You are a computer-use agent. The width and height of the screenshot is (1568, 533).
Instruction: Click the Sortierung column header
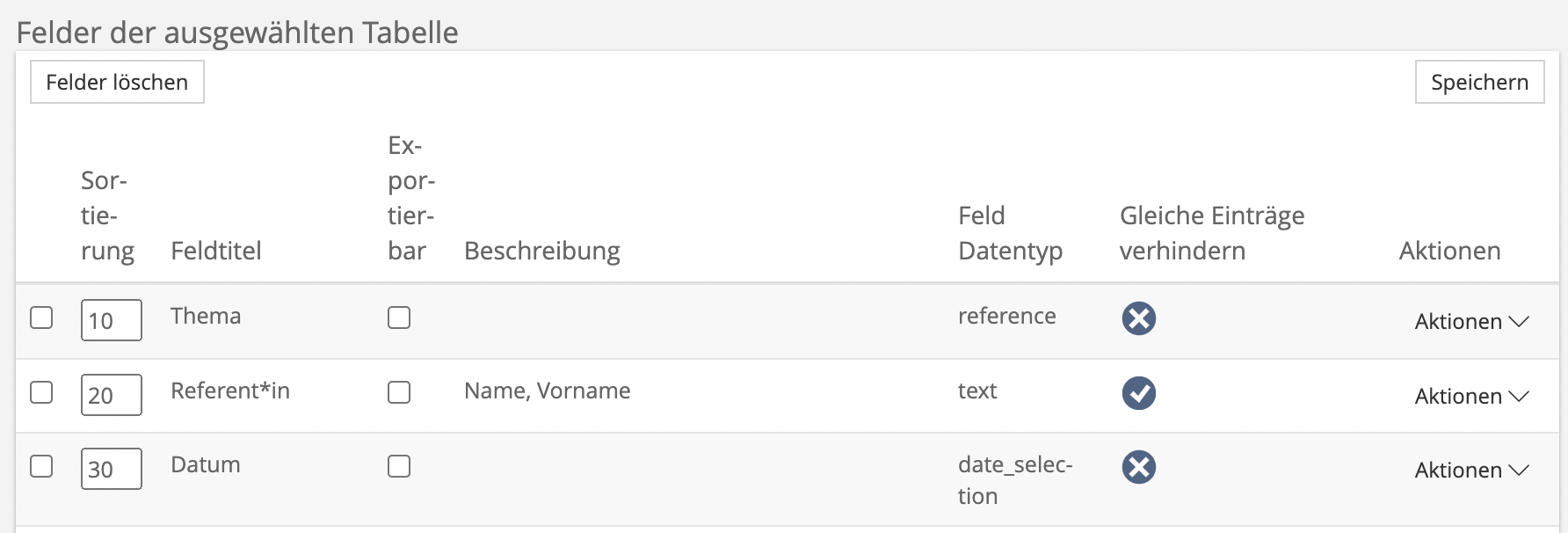(x=107, y=216)
